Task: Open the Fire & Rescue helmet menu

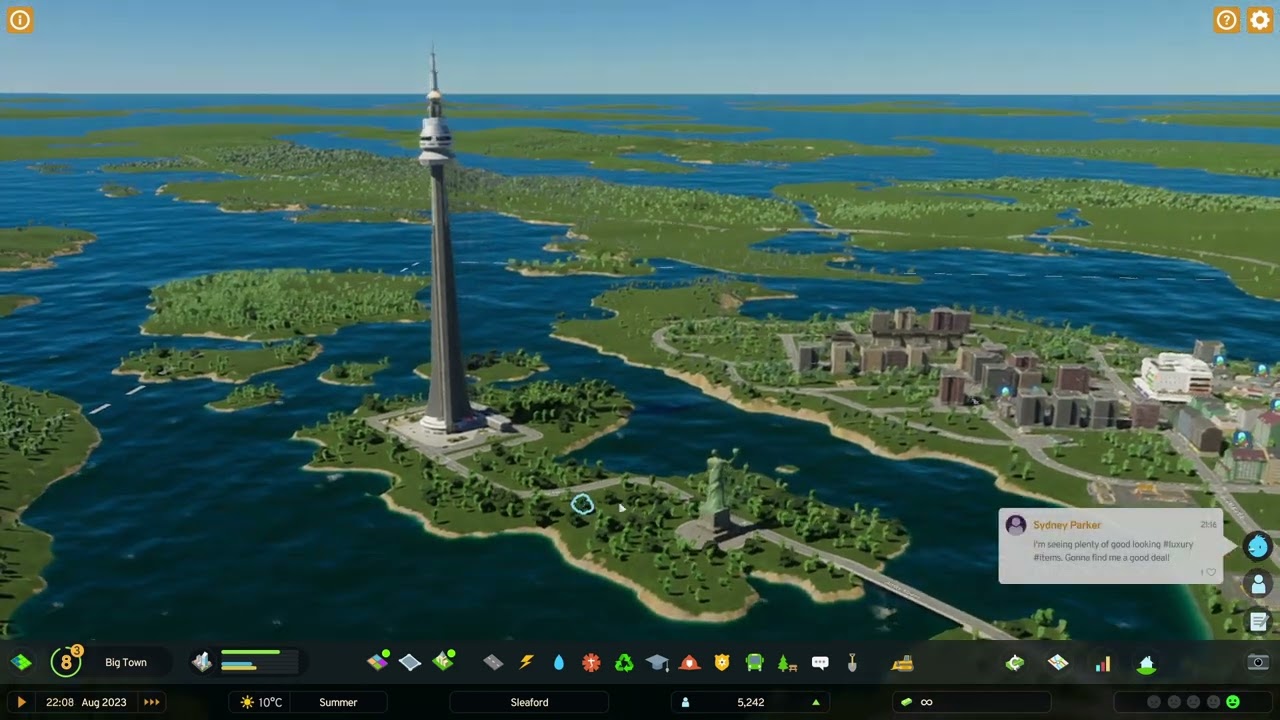Action: click(x=689, y=662)
